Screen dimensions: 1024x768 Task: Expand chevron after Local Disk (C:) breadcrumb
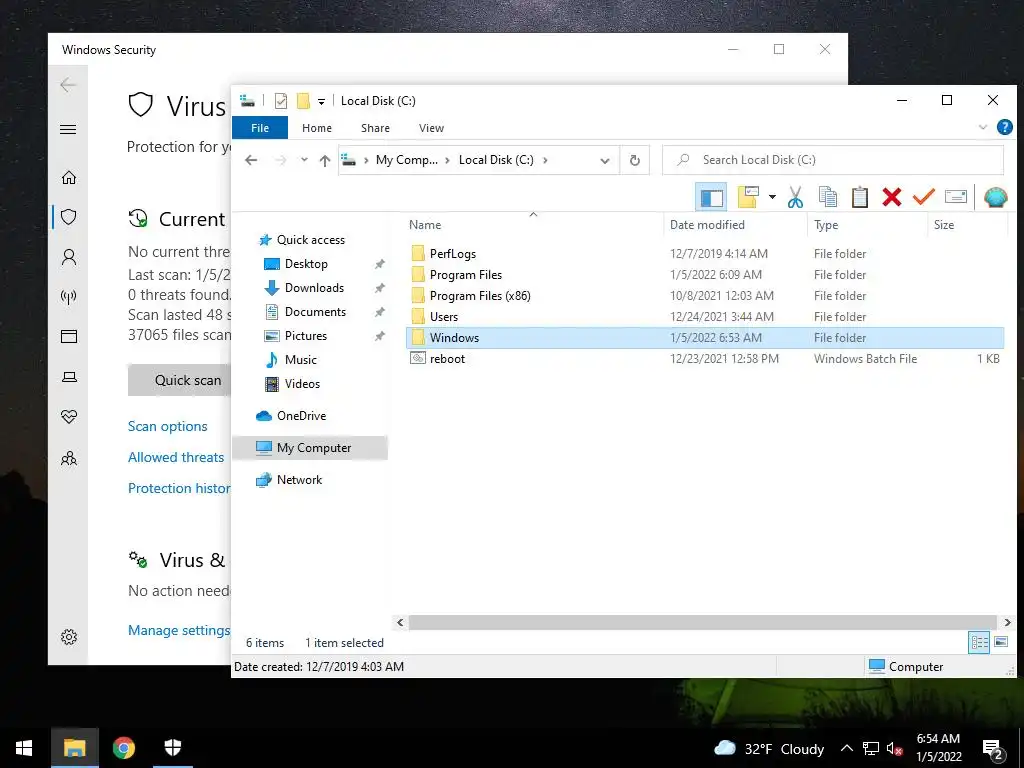pyautogui.click(x=545, y=160)
